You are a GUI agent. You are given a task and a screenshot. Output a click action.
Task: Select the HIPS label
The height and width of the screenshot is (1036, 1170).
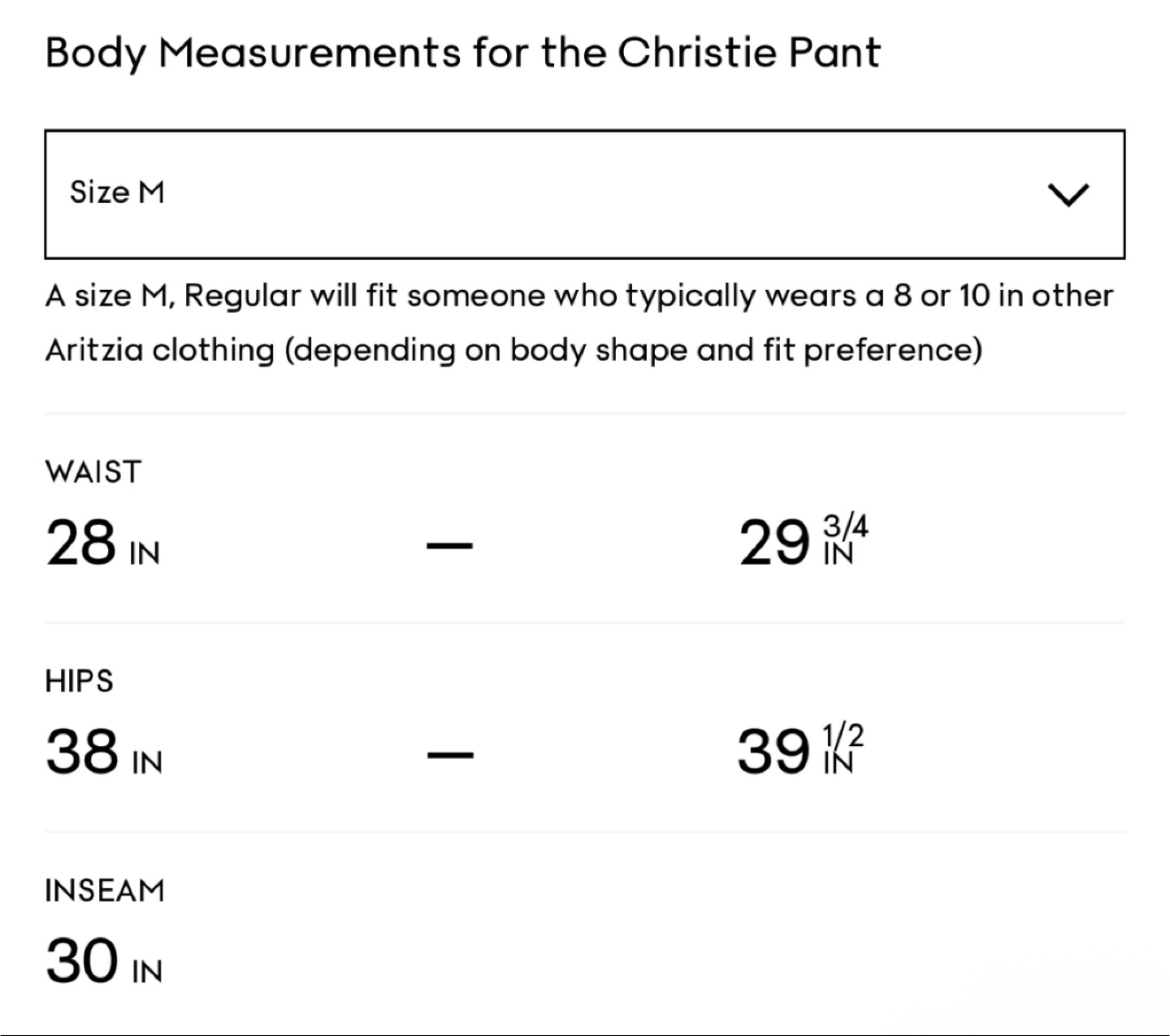click(80, 681)
